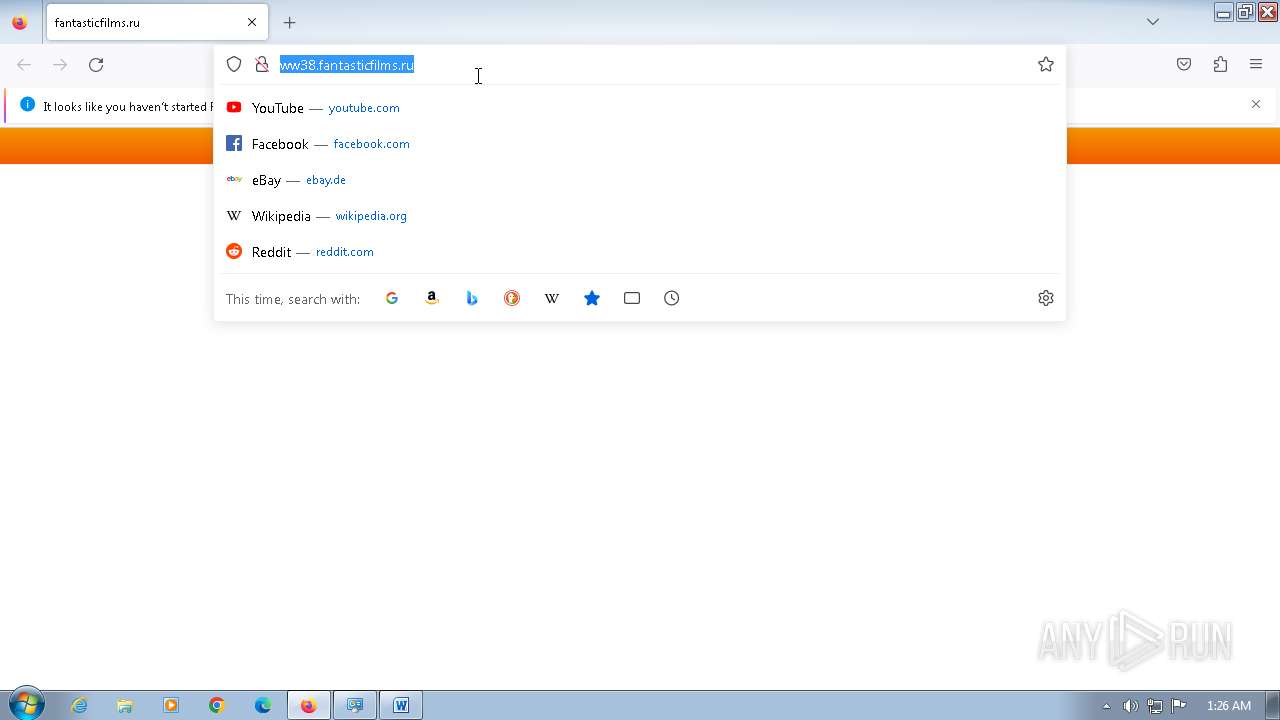This screenshot has width=1280, height=720.
Task: Open the volume speaker tray icon
Action: pos(1130,706)
